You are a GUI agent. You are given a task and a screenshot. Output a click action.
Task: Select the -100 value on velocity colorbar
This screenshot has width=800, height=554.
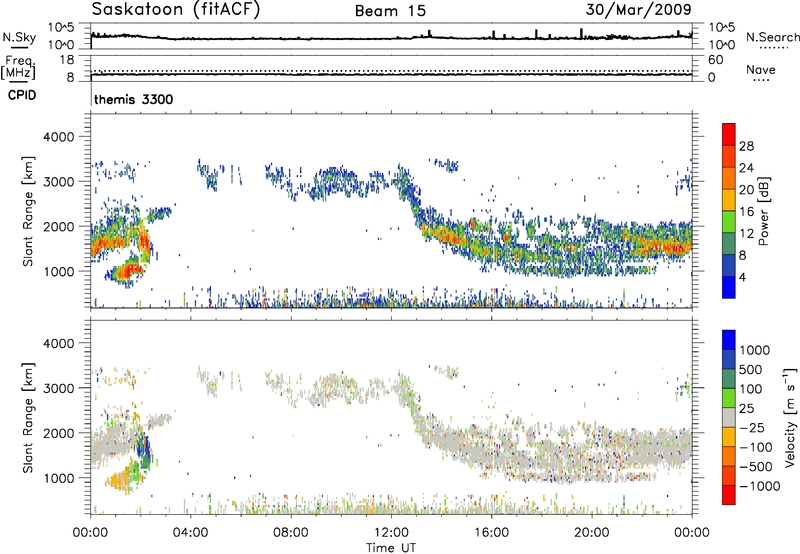(x=756, y=447)
